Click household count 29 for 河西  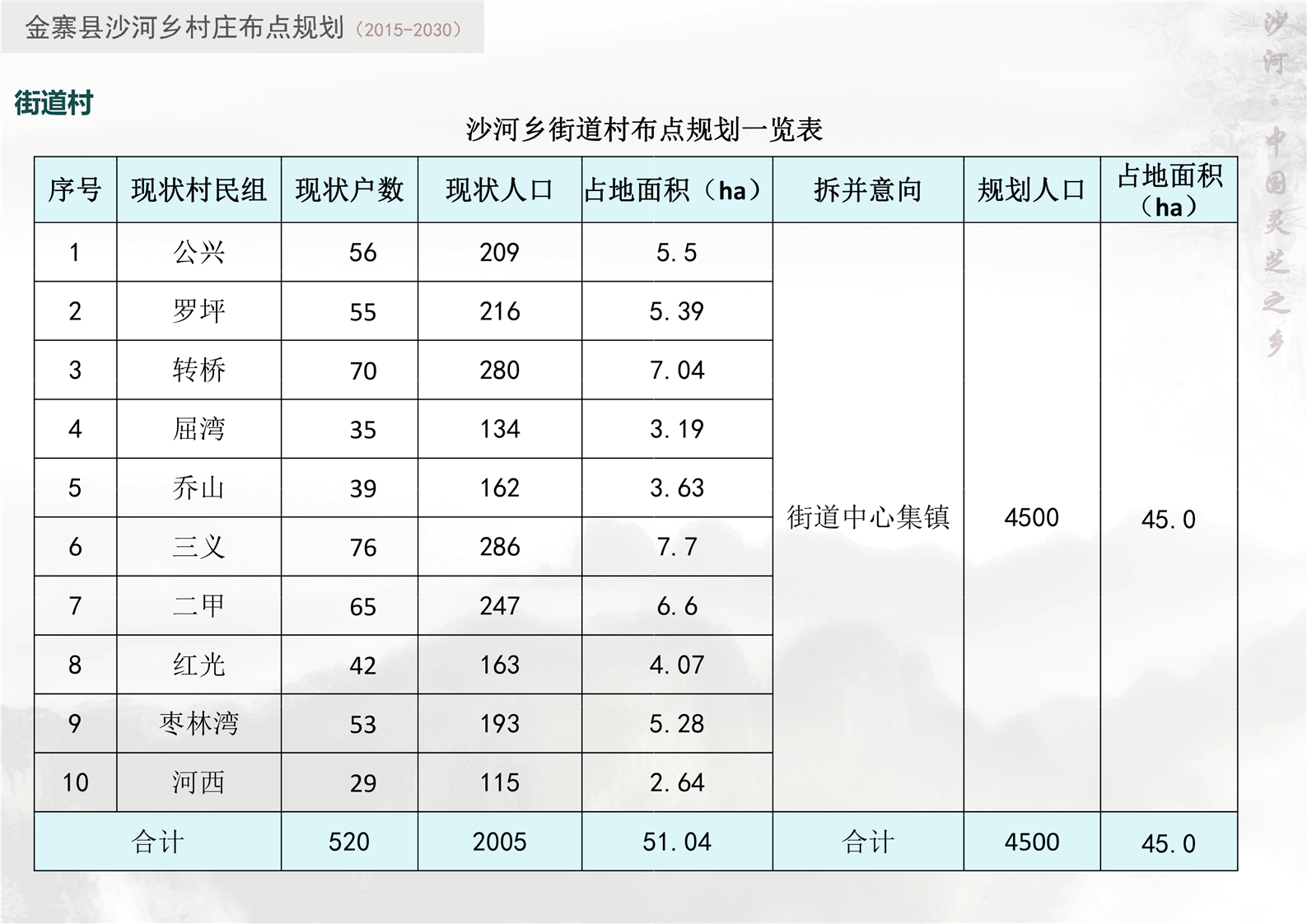pos(362,783)
